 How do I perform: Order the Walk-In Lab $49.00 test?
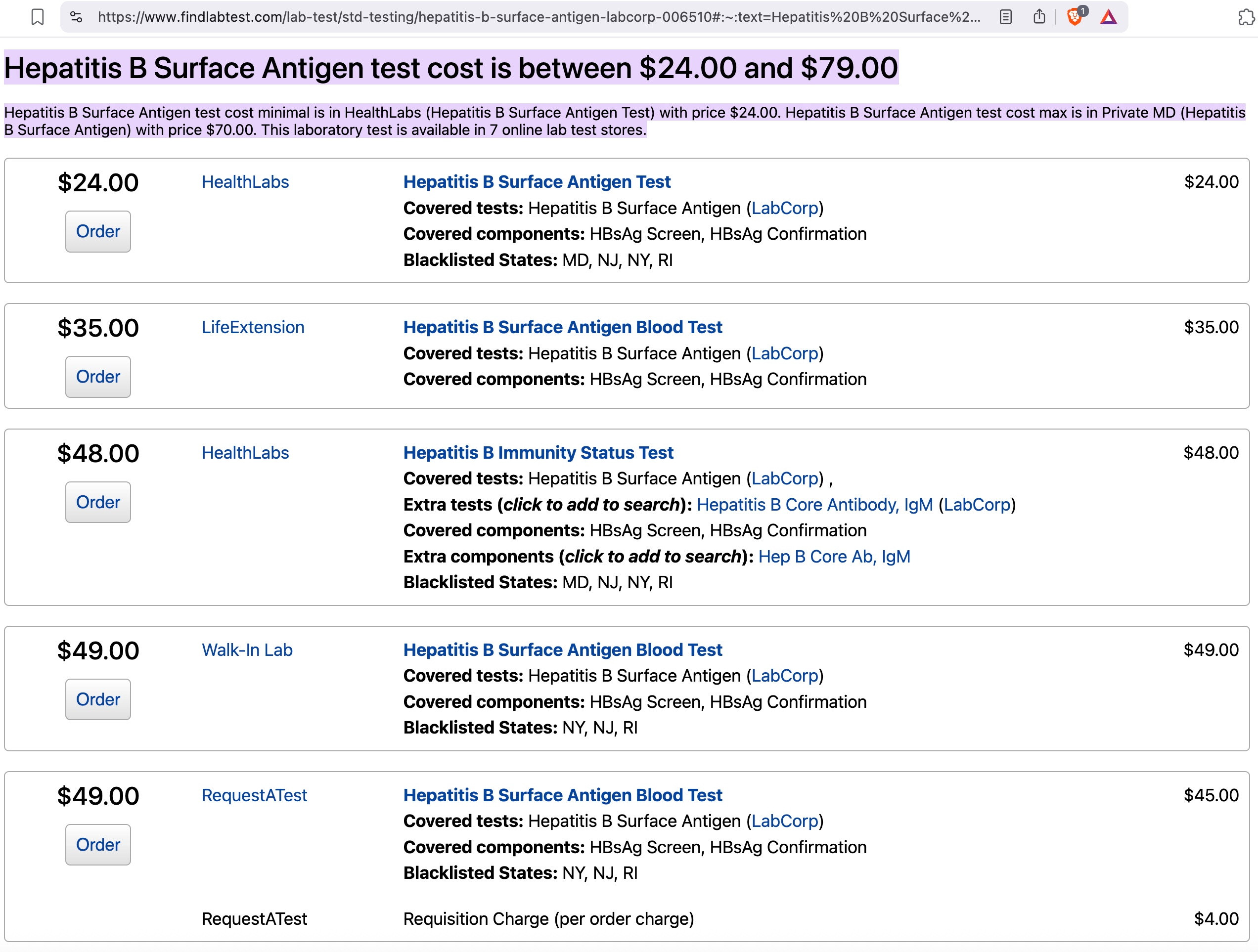98,699
